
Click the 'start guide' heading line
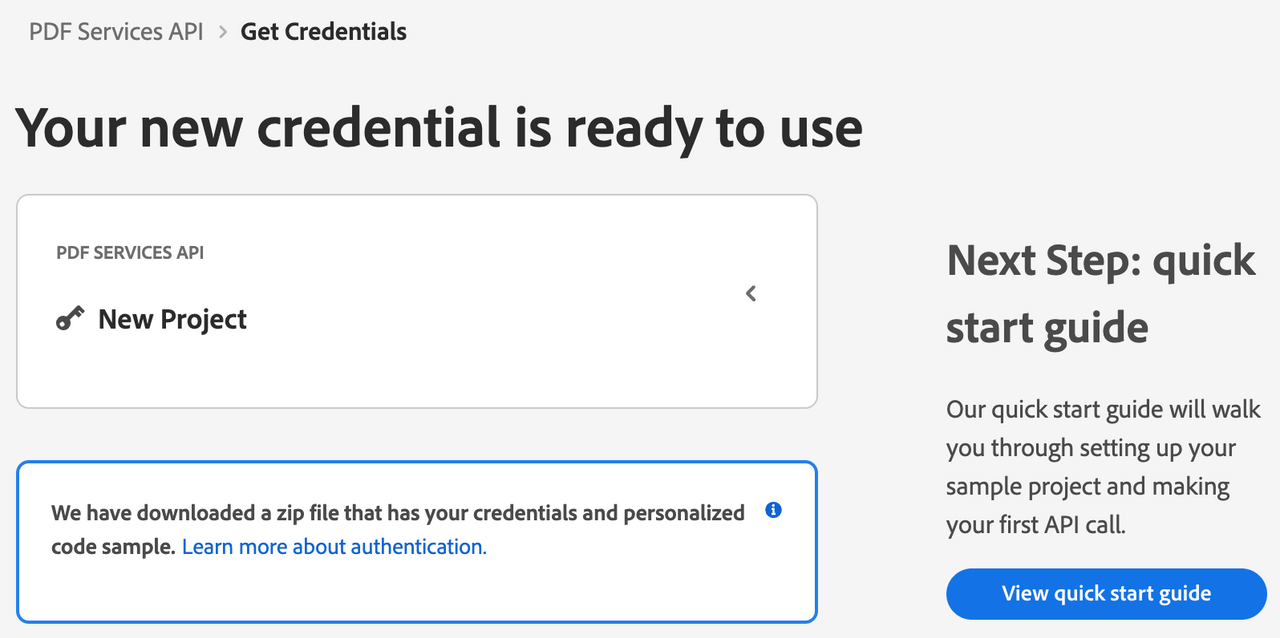(x=1047, y=327)
